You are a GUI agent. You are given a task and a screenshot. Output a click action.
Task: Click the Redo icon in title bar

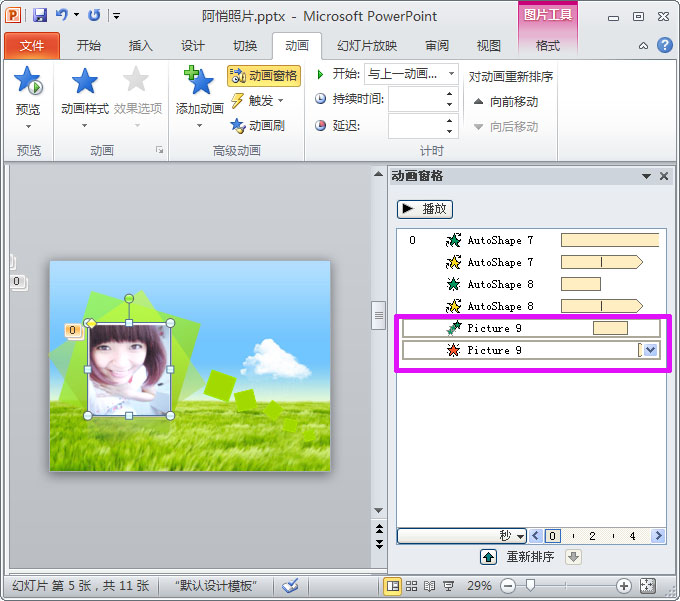(94, 15)
